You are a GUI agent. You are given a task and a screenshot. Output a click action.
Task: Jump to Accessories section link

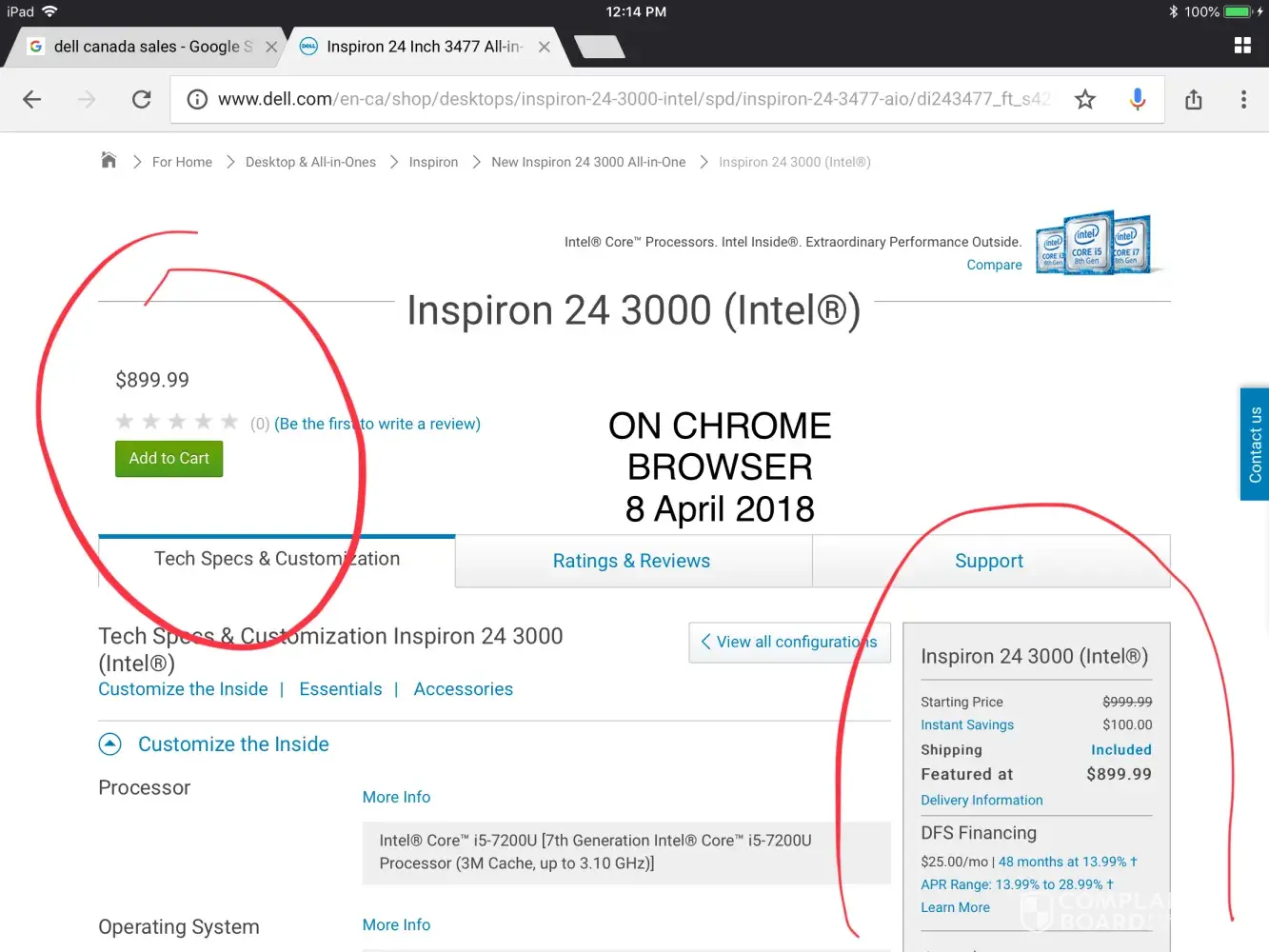463,689
